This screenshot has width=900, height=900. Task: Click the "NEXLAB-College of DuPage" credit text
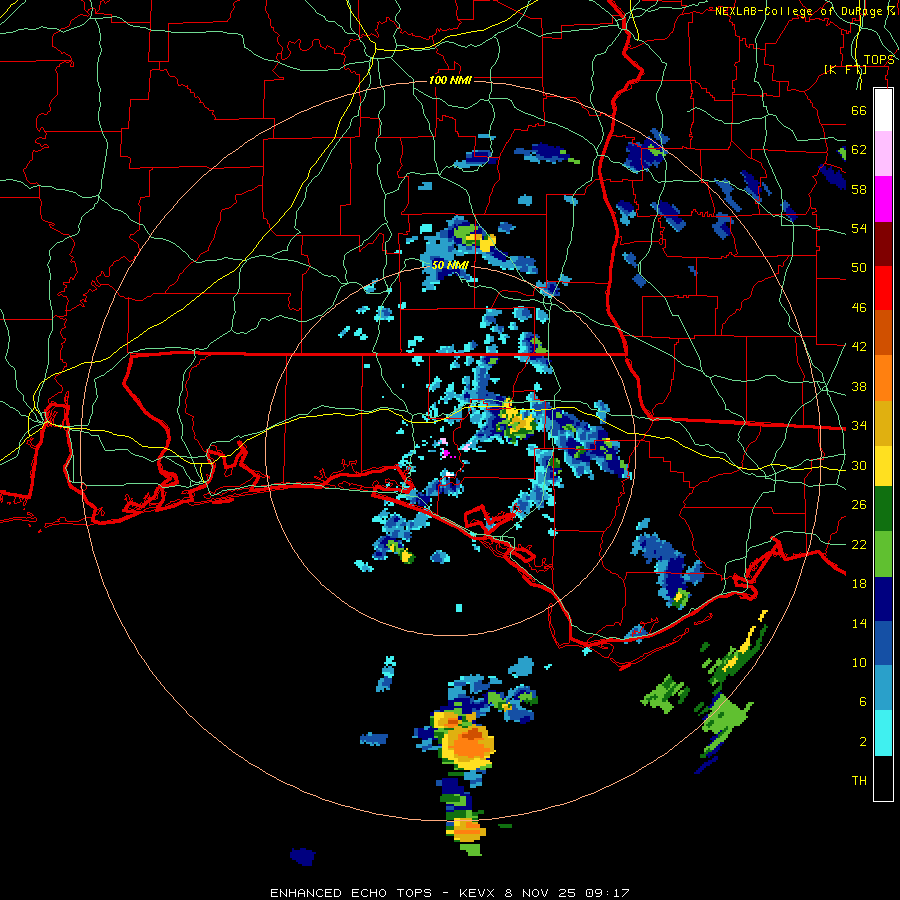800,11
